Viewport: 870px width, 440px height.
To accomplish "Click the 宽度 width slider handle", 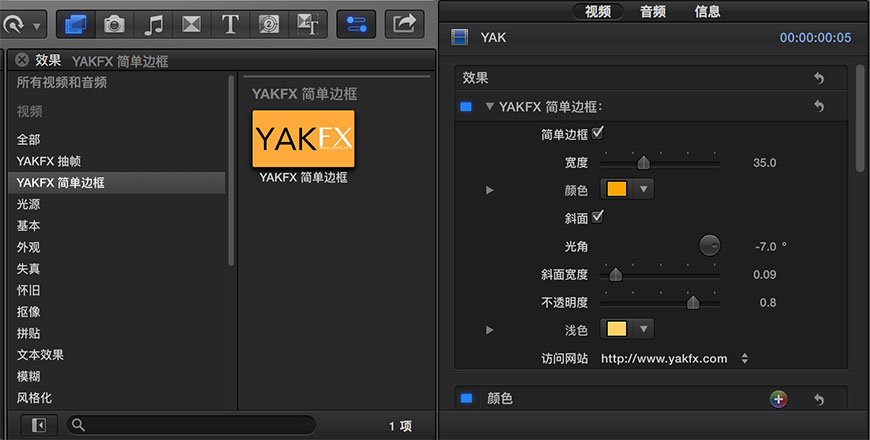I will click(x=644, y=163).
